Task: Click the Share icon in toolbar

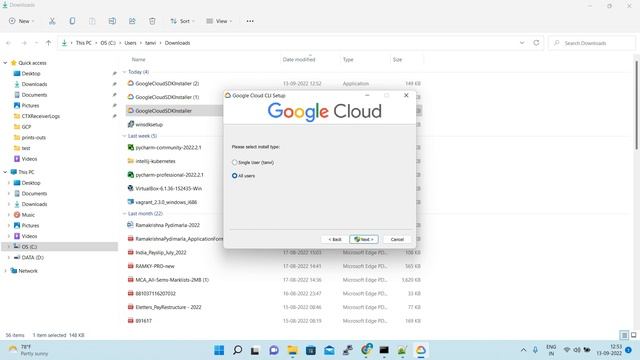Action: 132,21
